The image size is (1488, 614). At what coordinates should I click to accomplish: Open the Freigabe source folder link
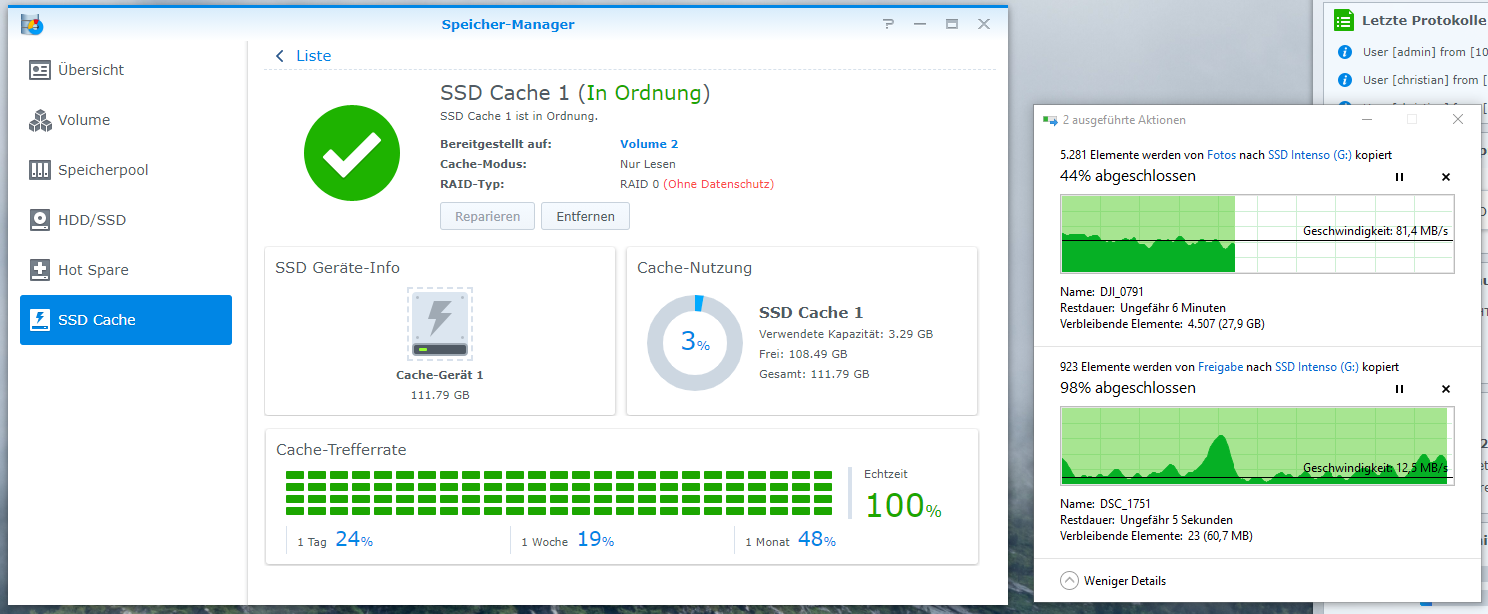(x=1220, y=367)
